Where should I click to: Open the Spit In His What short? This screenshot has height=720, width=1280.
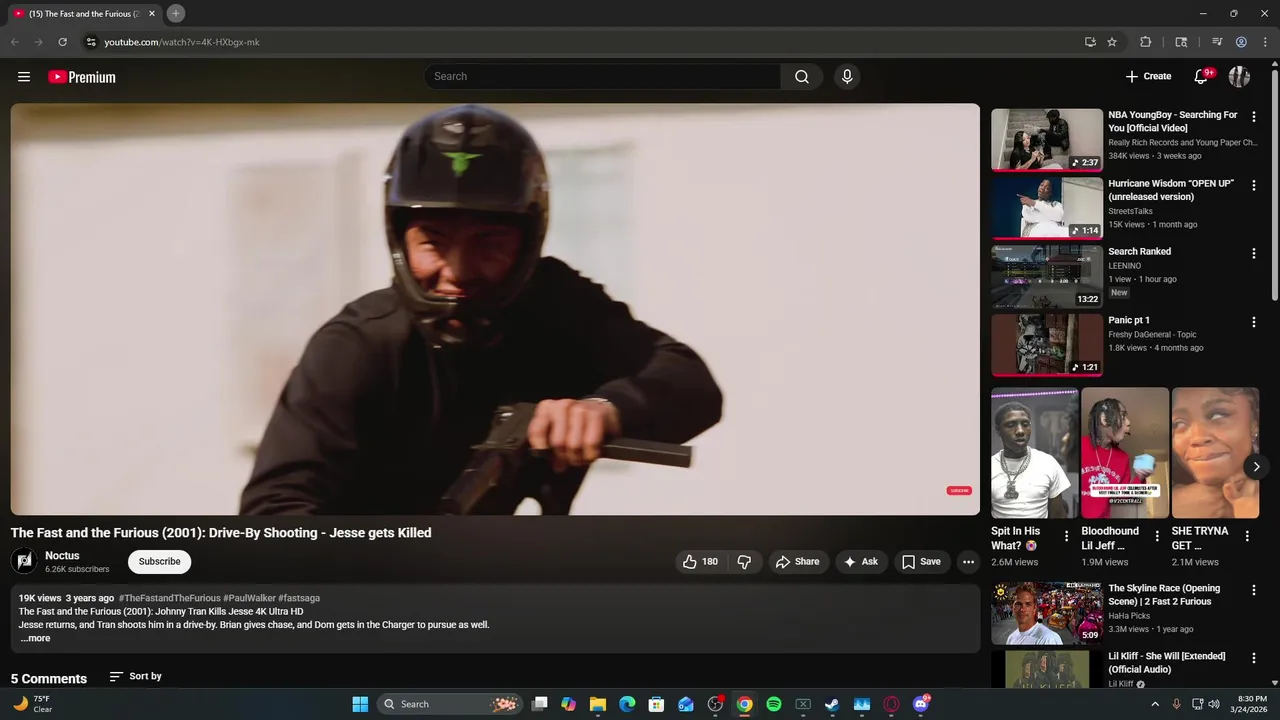click(x=1034, y=453)
